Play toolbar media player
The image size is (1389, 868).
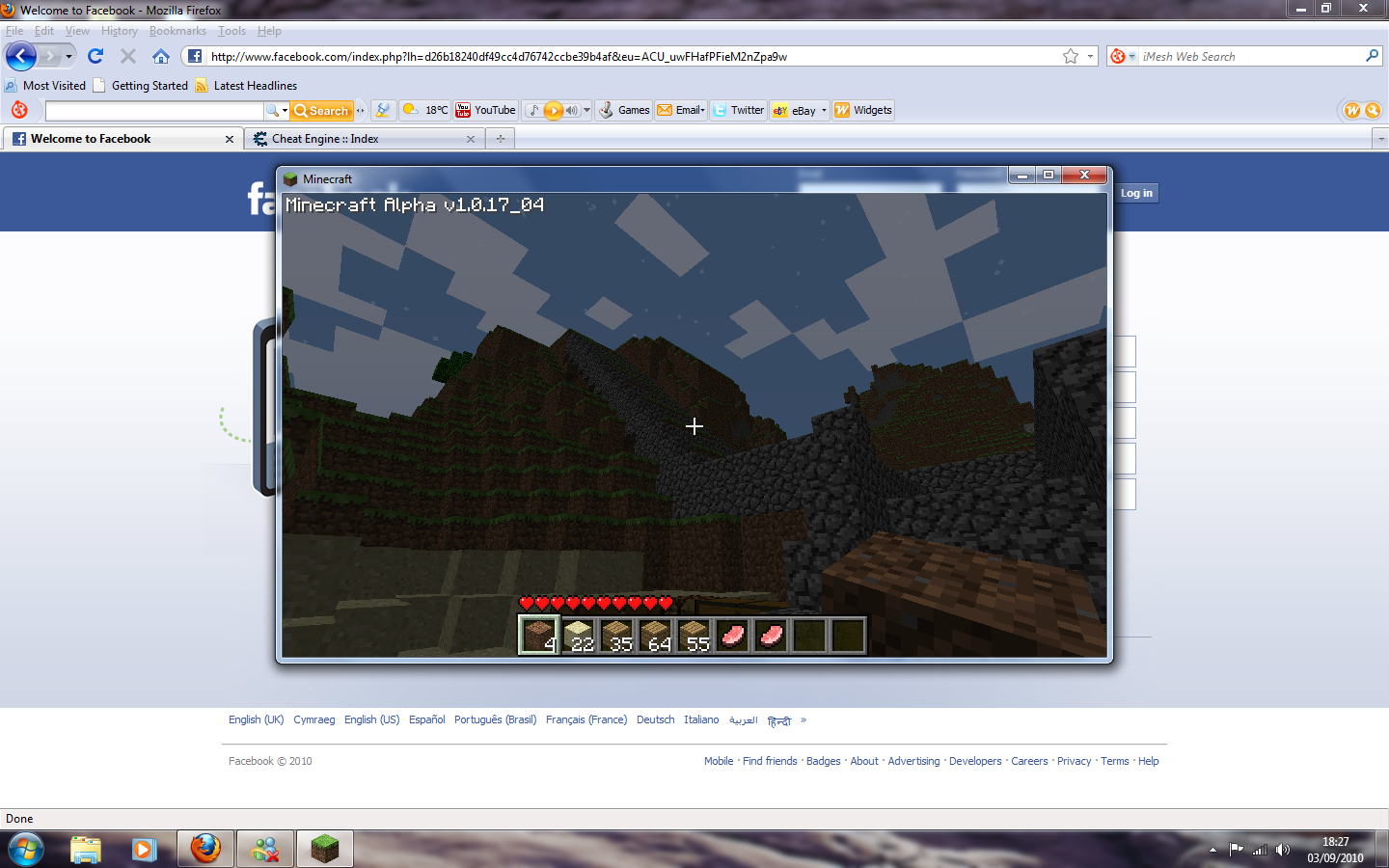[553, 110]
